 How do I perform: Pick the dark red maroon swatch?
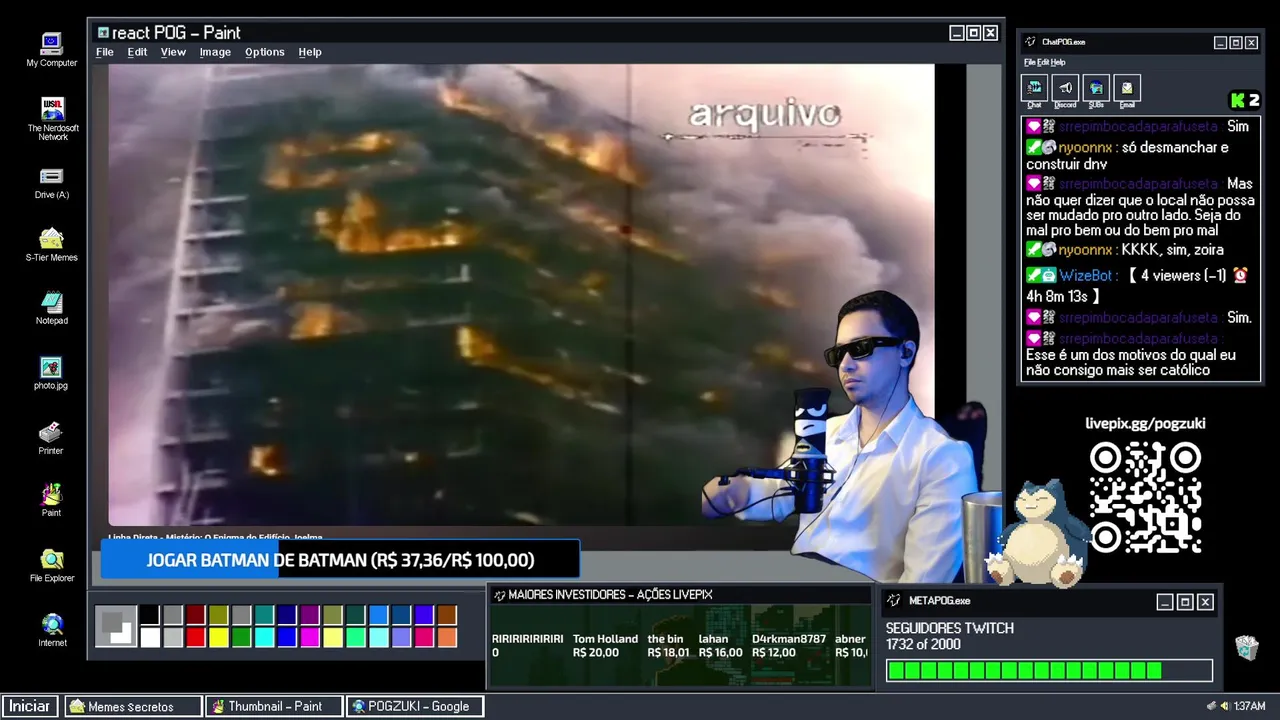coord(195,616)
